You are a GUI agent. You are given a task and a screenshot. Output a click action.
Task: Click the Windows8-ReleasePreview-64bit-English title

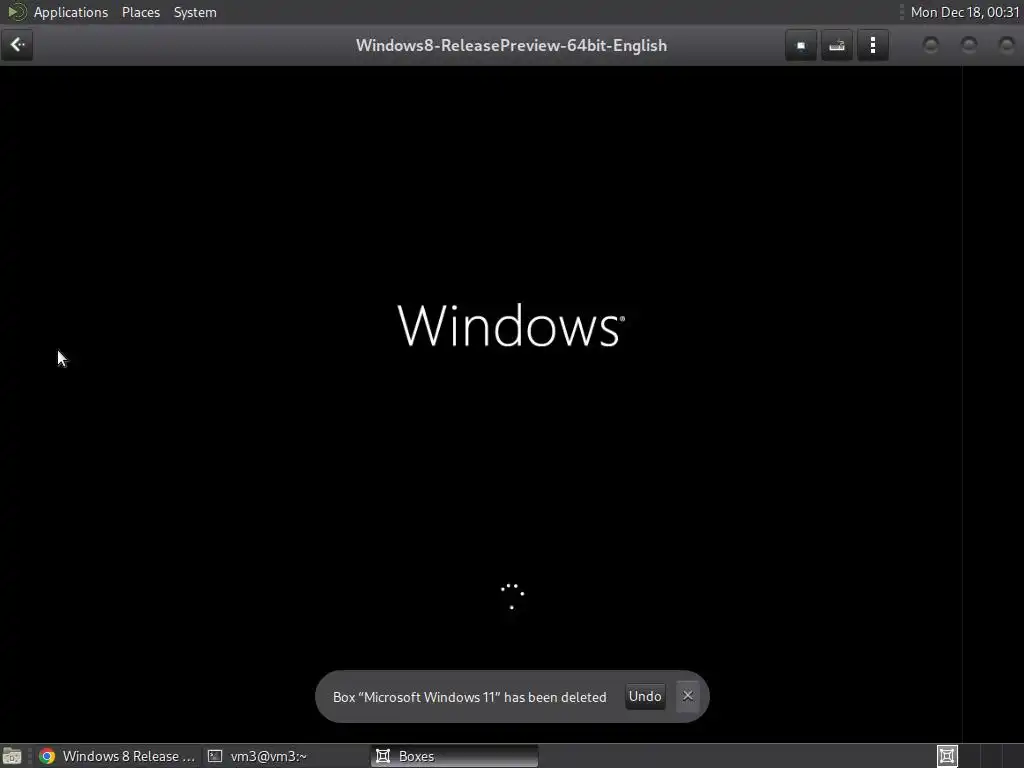tap(511, 46)
